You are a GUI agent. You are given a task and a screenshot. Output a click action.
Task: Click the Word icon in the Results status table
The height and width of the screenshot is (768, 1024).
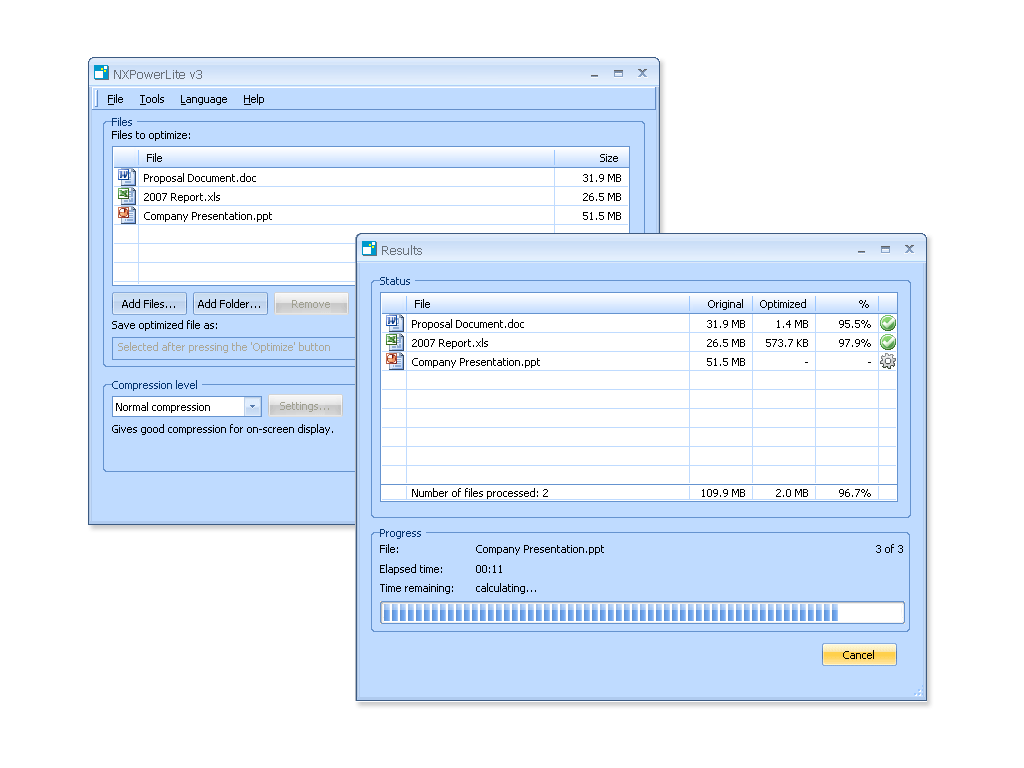pyautogui.click(x=394, y=323)
